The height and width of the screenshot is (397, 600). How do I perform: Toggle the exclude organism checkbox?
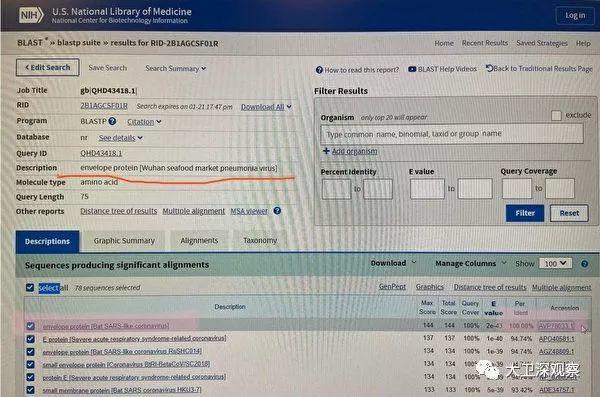pyautogui.click(x=556, y=115)
